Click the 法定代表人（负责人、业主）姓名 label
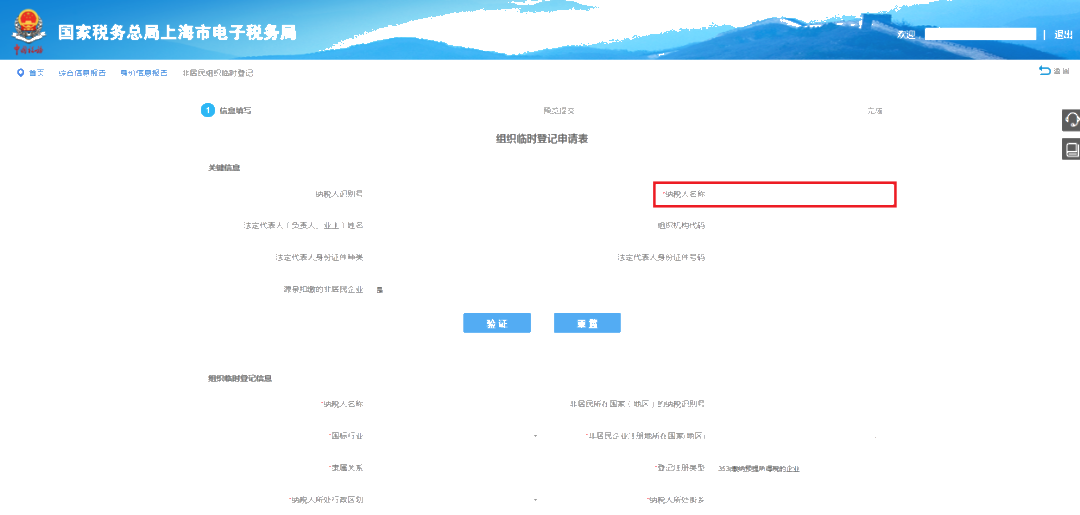This screenshot has width=1080, height=515. tap(303, 225)
